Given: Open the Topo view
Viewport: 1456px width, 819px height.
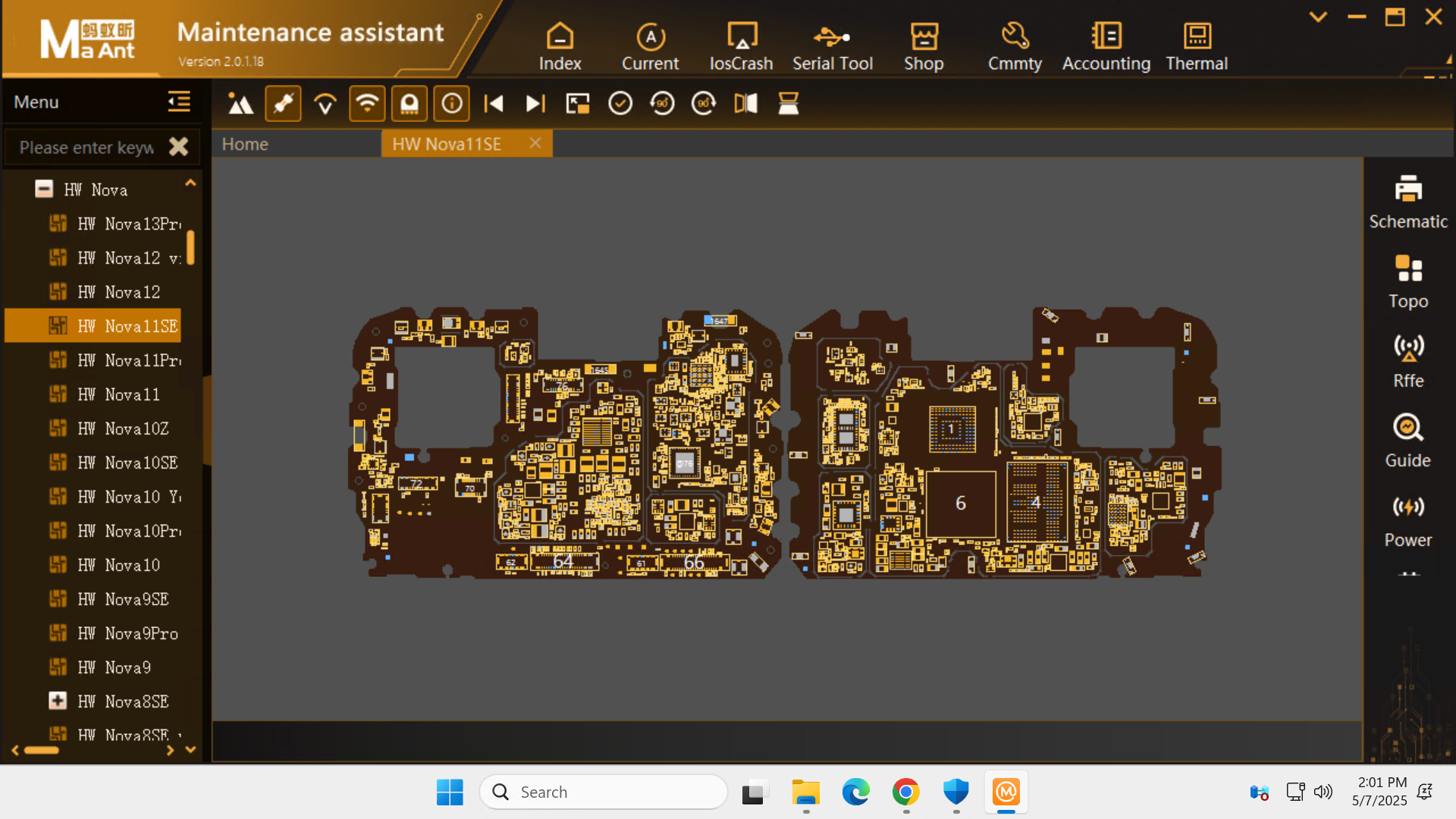Looking at the screenshot, I should [x=1408, y=282].
